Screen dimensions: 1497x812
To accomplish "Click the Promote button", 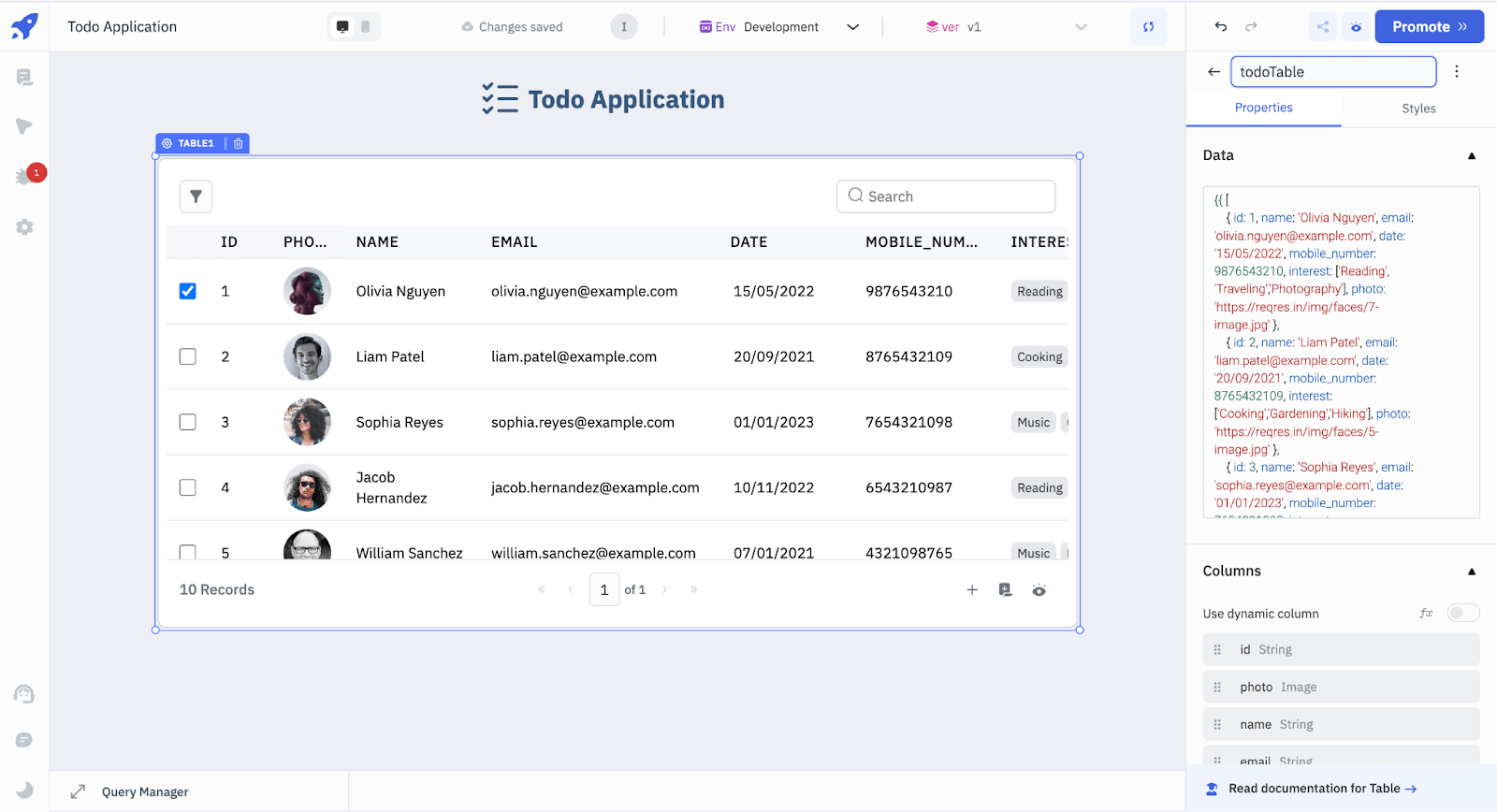I will pyautogui.click(x=1429, y=27).
